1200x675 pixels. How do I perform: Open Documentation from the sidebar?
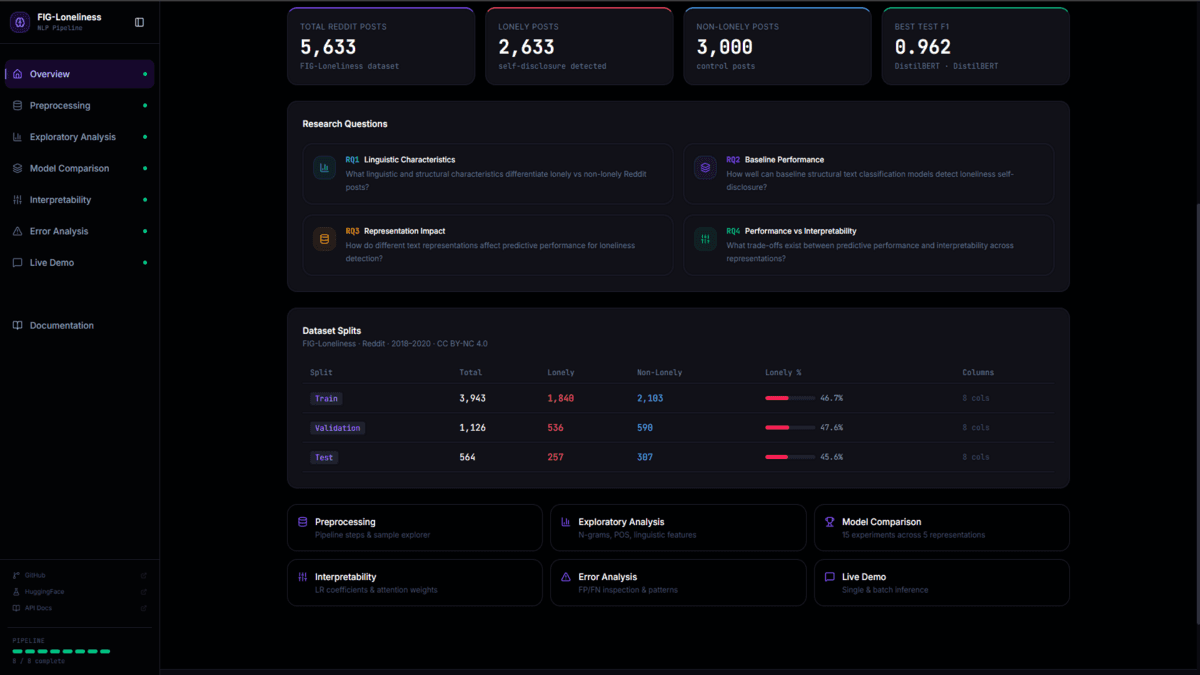[80, 325]
